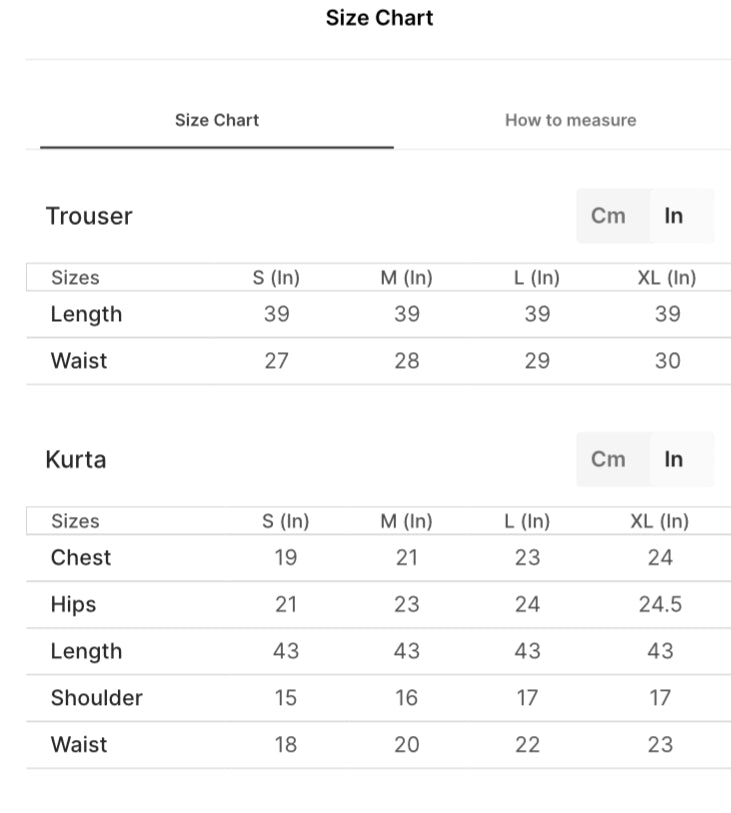Click Trouser table XL (In) column header
The image size is (731, 813).
(x=667, y=278)
